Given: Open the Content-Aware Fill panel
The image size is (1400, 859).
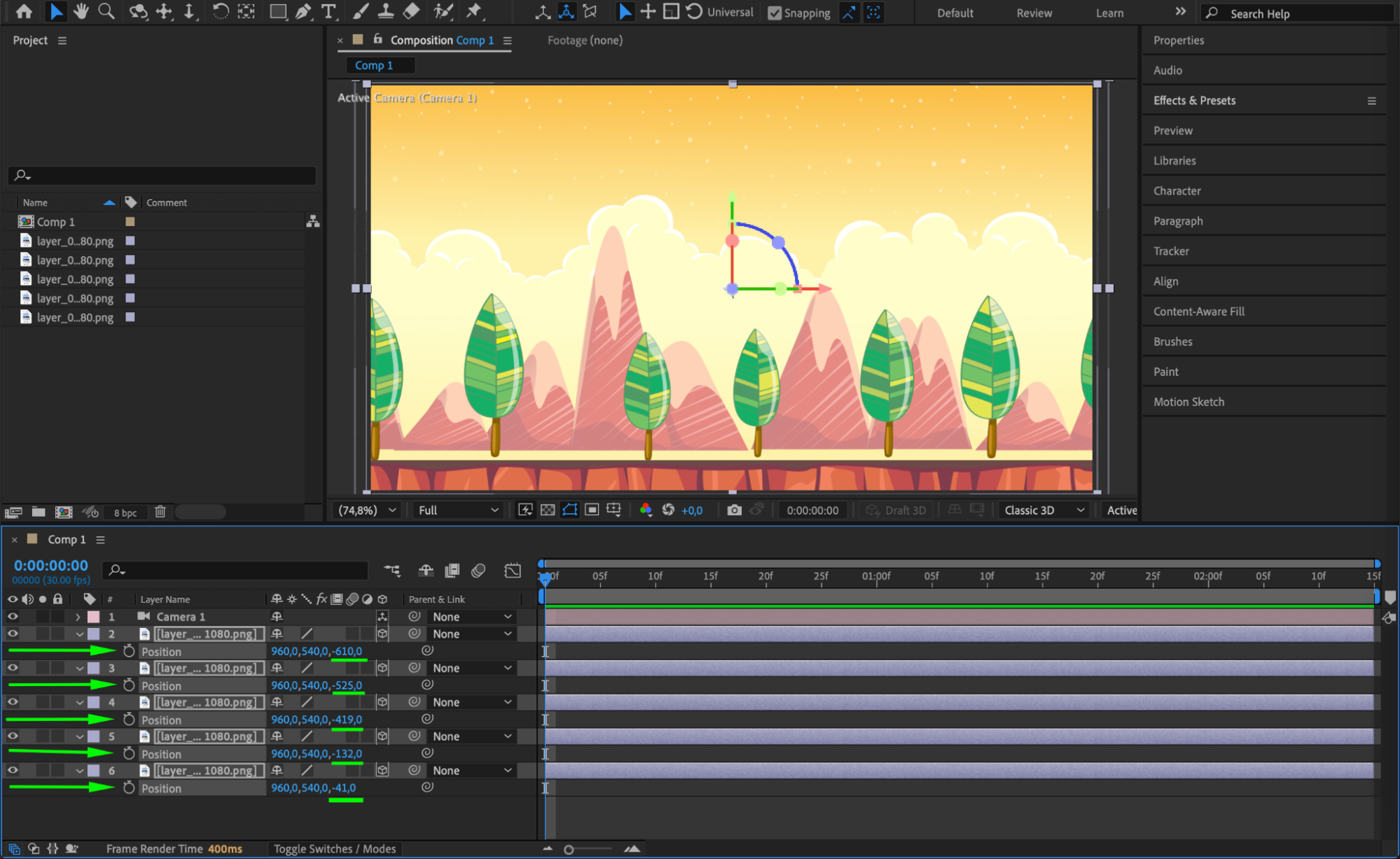Looking at the screenshot, I should tap(1198, 312).
